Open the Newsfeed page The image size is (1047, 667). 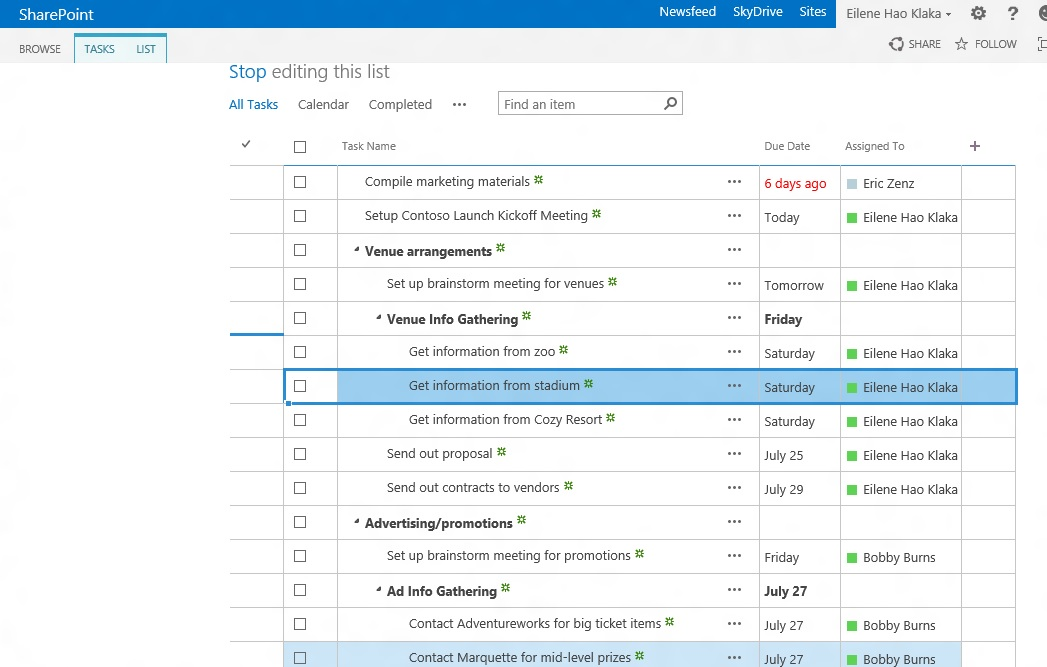(687, 12)
